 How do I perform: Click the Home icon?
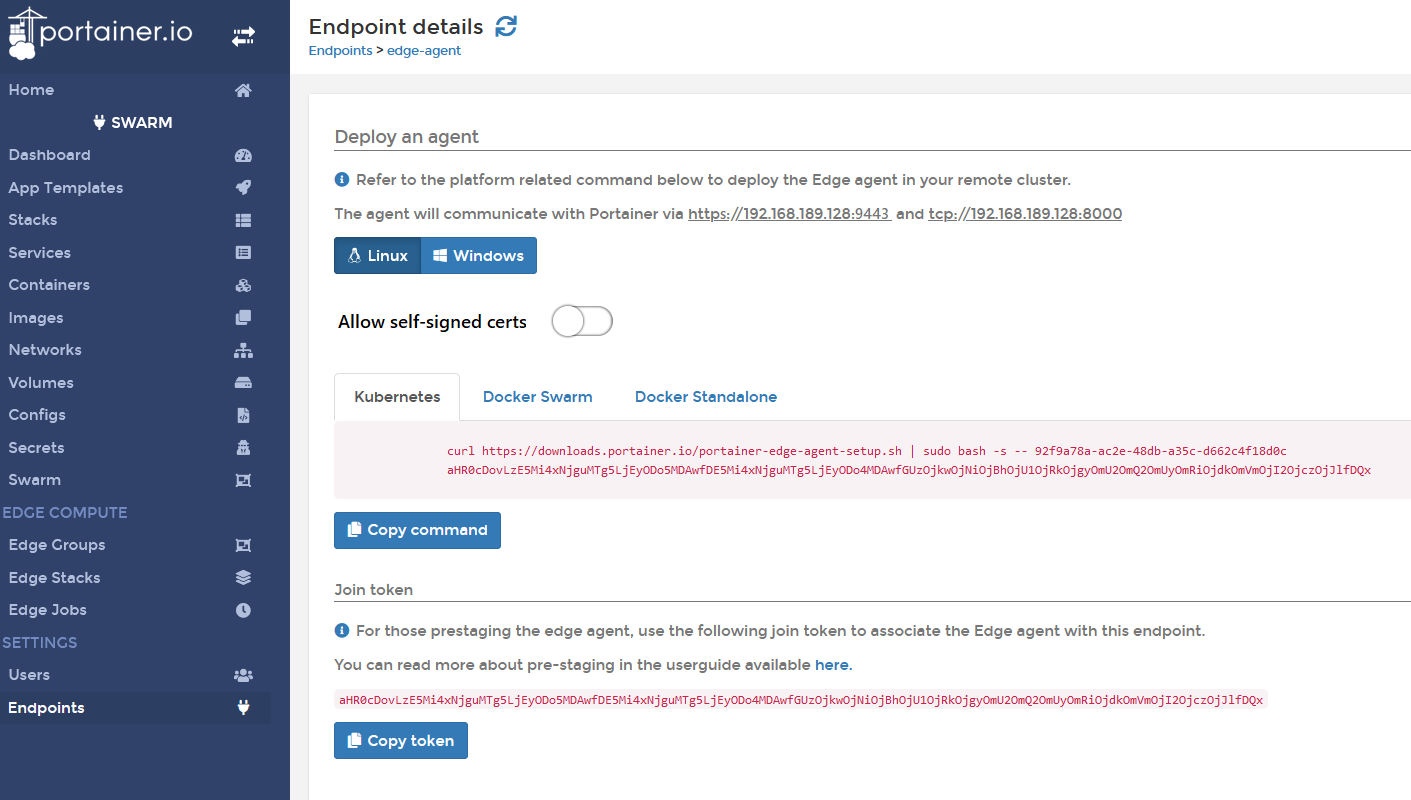243,89
